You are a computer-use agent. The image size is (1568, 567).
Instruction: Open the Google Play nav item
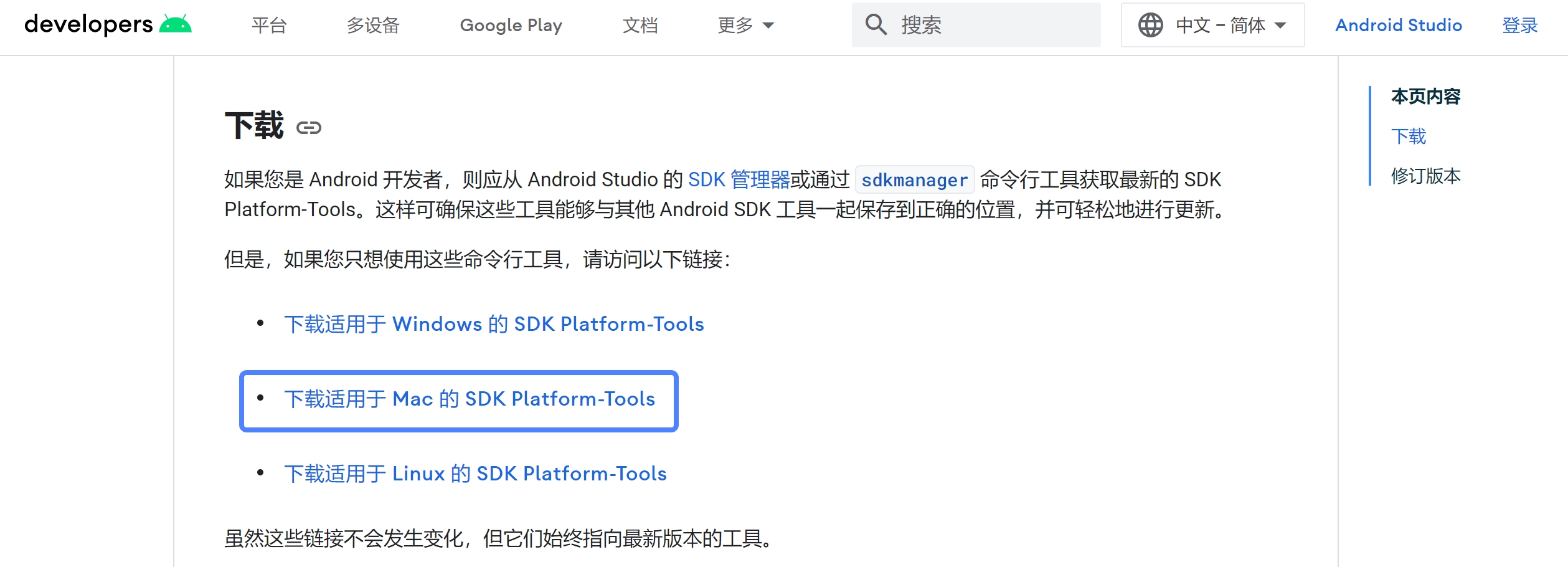click(511, 25)
